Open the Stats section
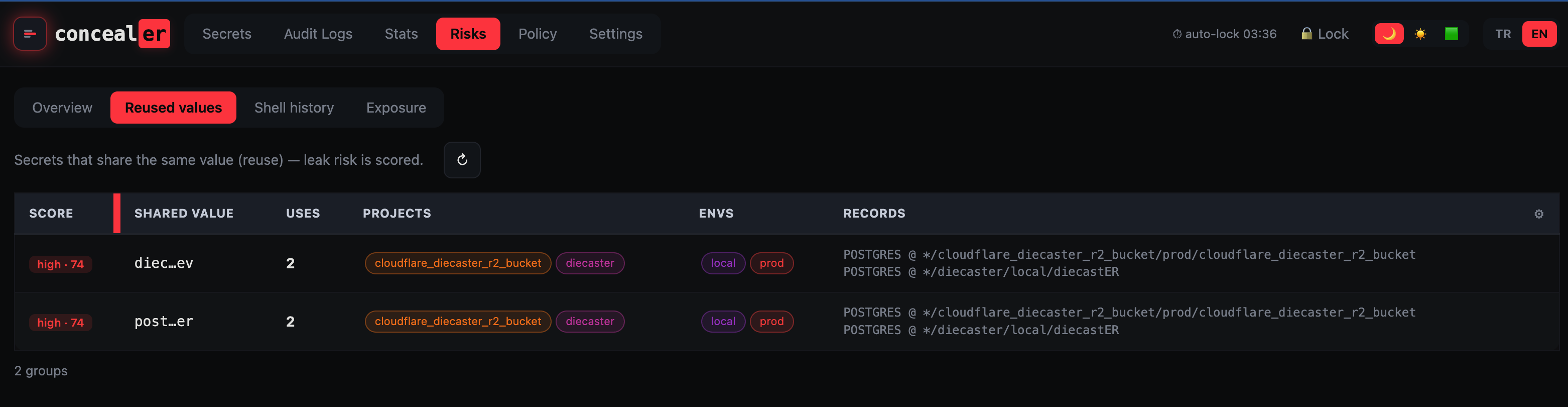Image resolution: width=1568 pixels, height=407 pixels. coord(401,34)
